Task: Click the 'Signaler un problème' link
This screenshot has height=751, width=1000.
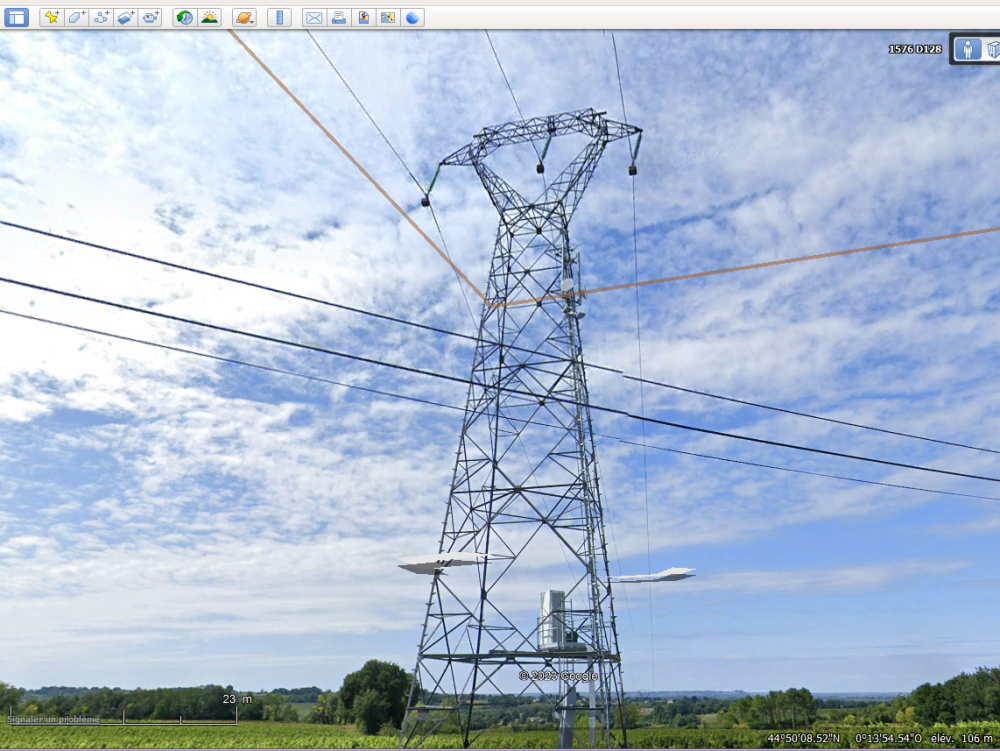Action: pos(53,719)
